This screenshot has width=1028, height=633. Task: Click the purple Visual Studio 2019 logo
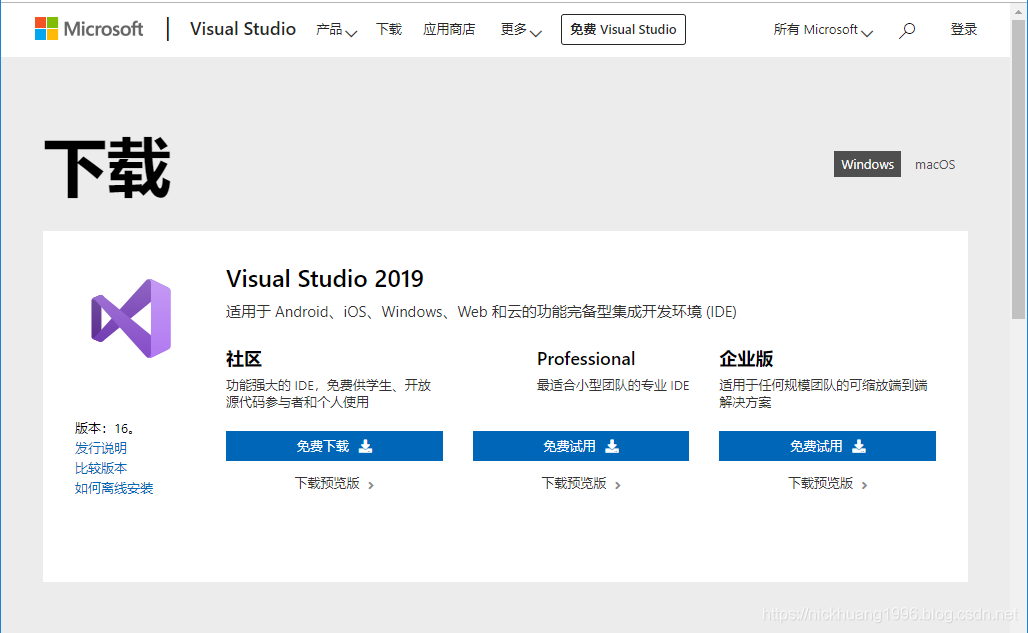tap(131, 318)
